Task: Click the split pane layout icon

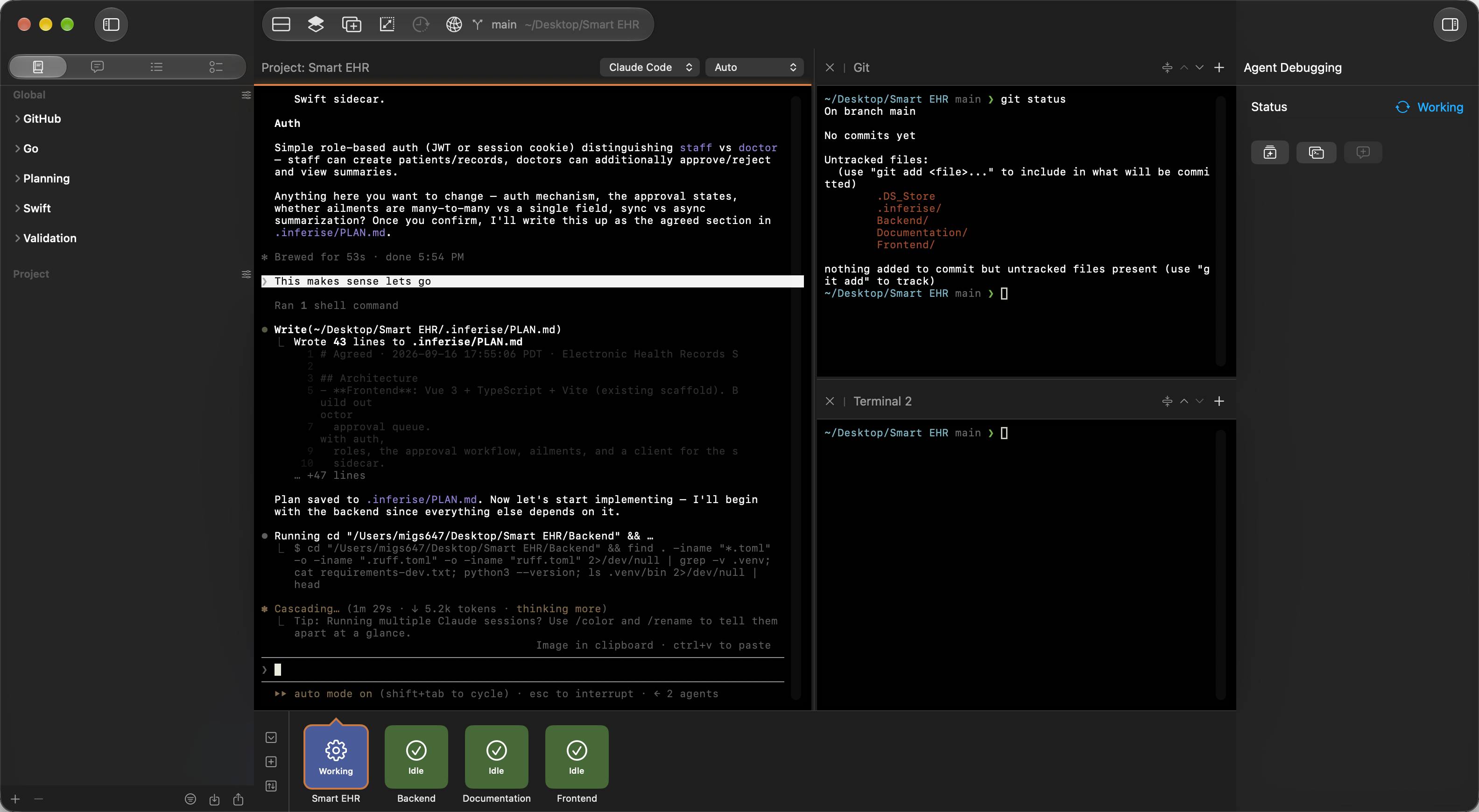Action: [x=281, y=25]
